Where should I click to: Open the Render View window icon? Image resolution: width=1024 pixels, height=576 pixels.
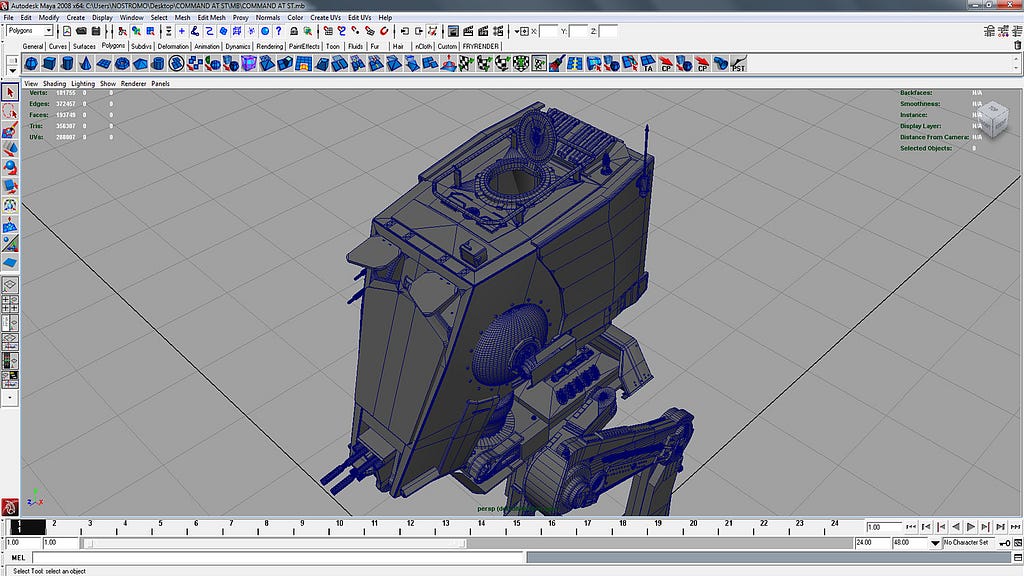pyautogui.click(x=453, y=31)
